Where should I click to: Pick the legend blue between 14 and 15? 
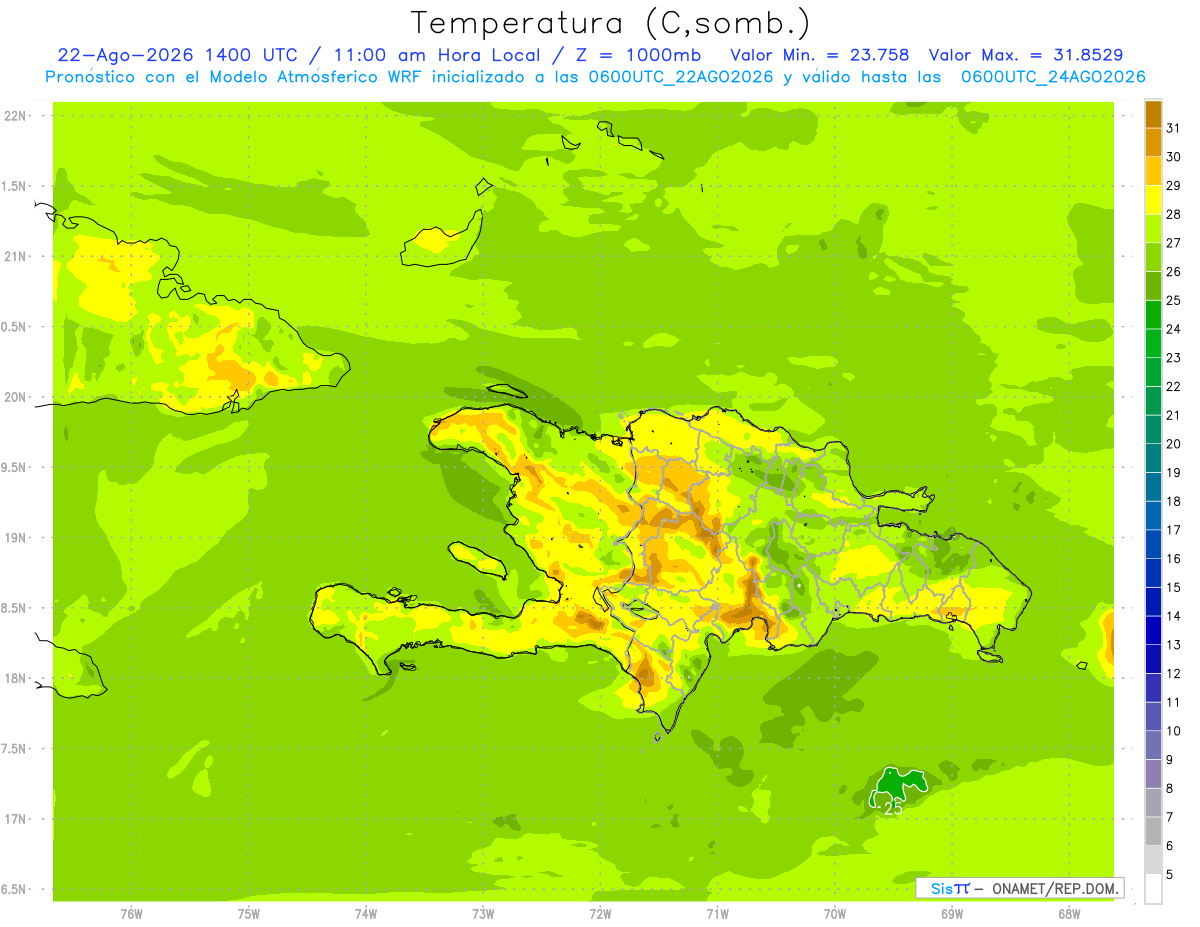pos(1153,602)
